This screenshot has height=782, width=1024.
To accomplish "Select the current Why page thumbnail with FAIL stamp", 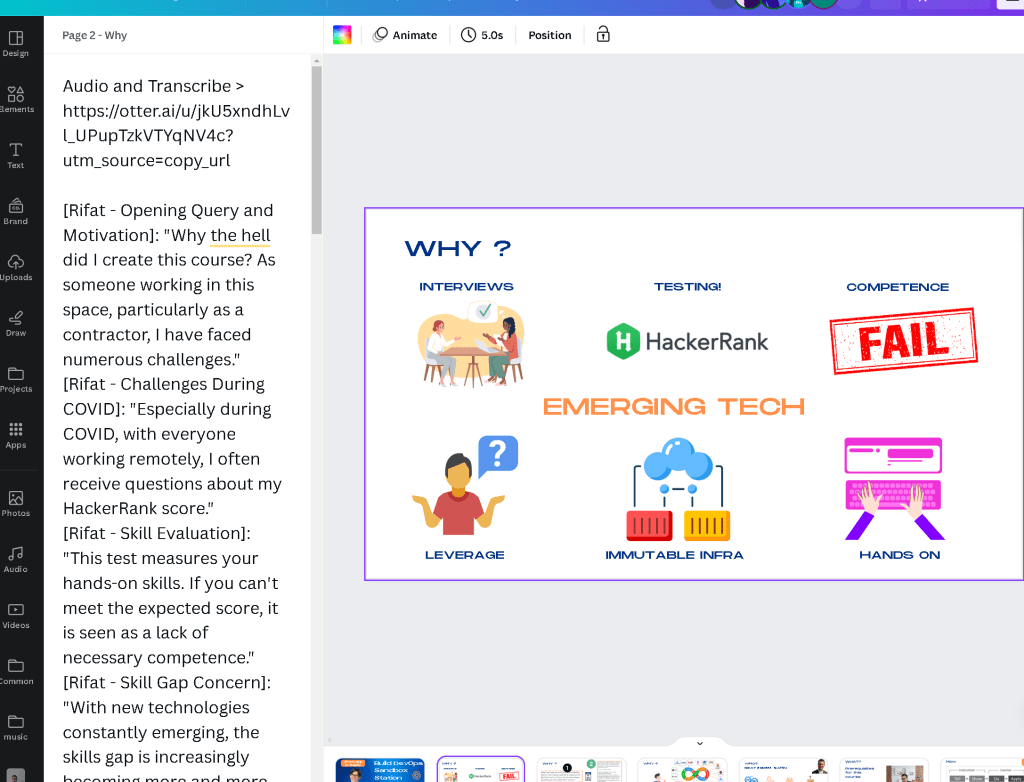I will click(x=481, y=770).
